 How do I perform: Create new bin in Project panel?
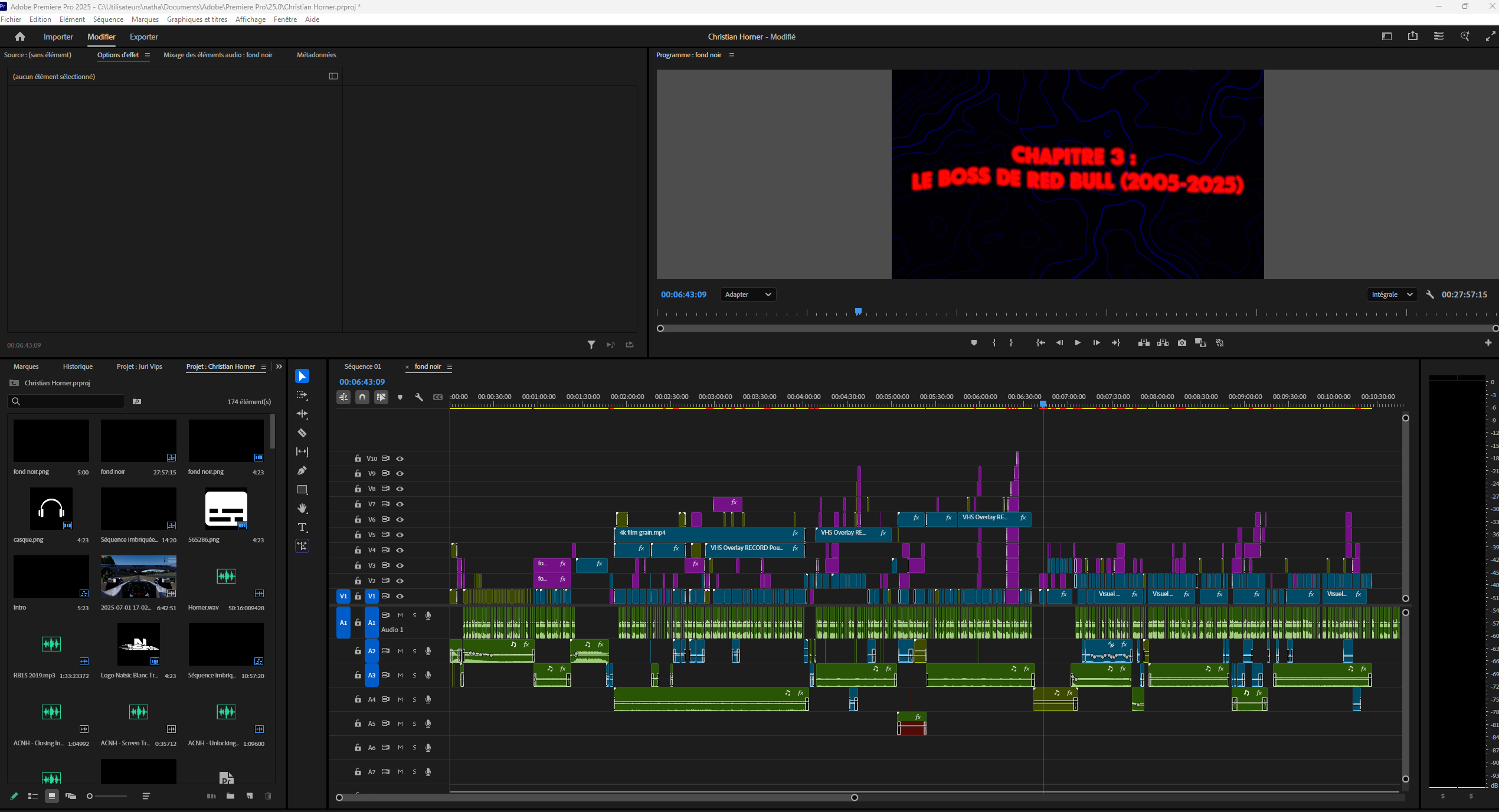coord(230,796)
